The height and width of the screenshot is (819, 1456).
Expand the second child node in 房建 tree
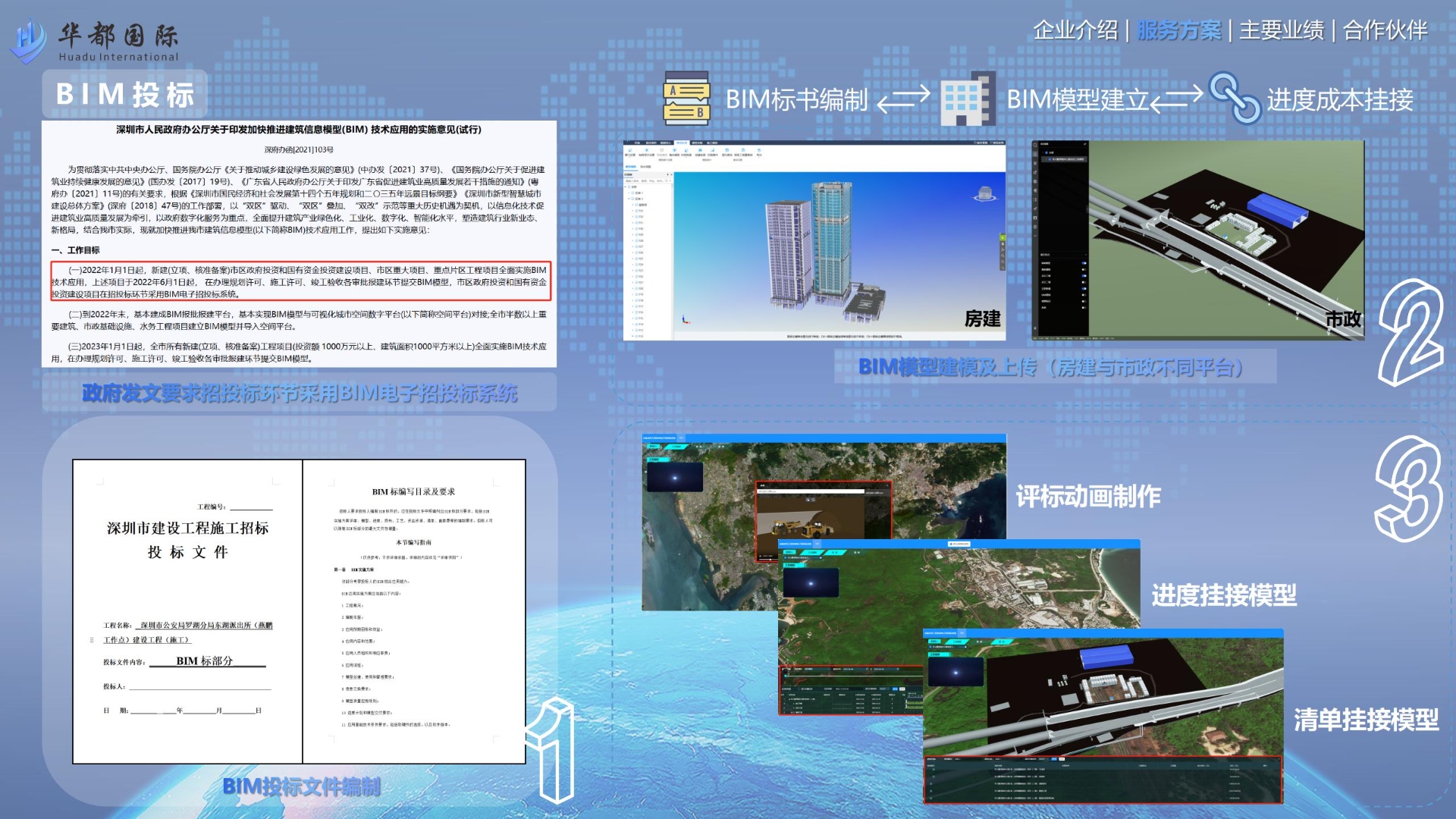[x=629, y=199]
